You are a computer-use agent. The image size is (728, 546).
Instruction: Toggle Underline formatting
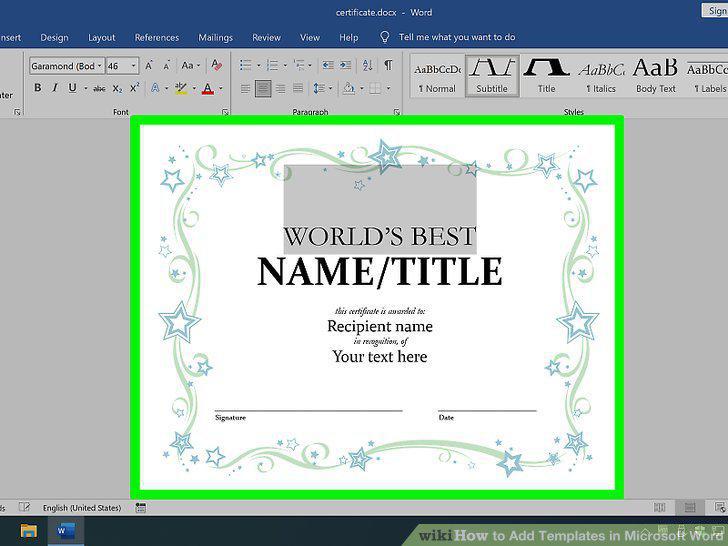tap(72, 88)
